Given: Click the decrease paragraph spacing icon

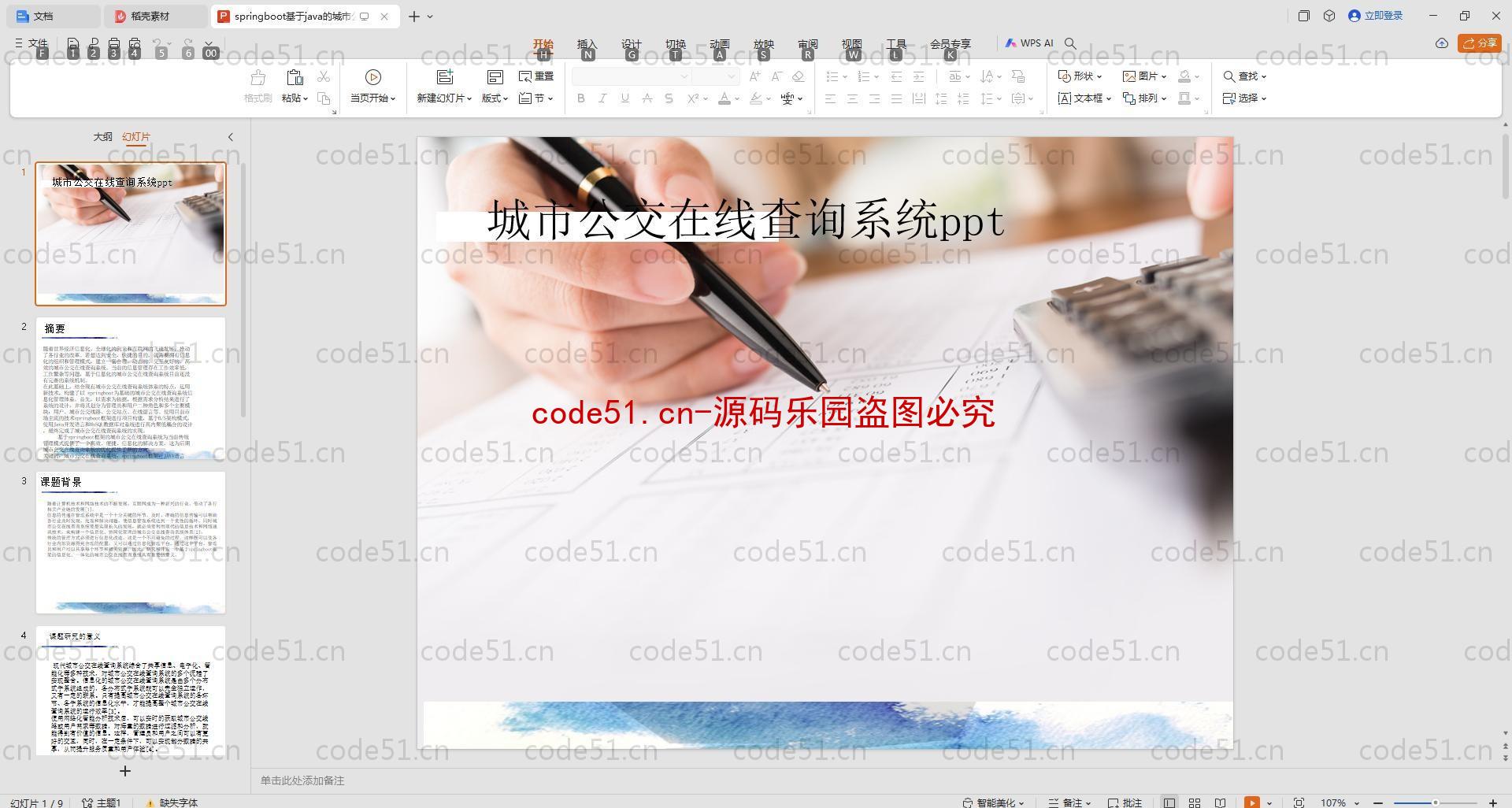Looking at the screenshot, I should 963,98.
